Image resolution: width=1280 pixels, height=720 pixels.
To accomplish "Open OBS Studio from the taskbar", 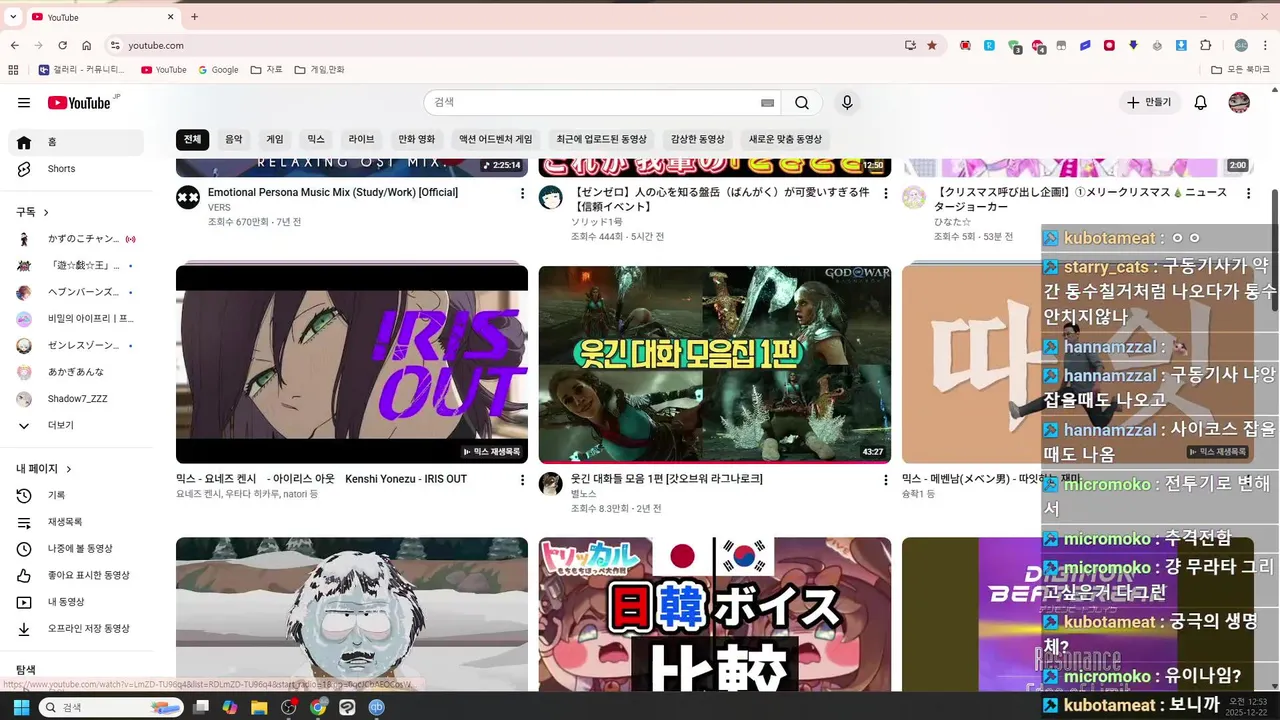I will click(289, 707).
